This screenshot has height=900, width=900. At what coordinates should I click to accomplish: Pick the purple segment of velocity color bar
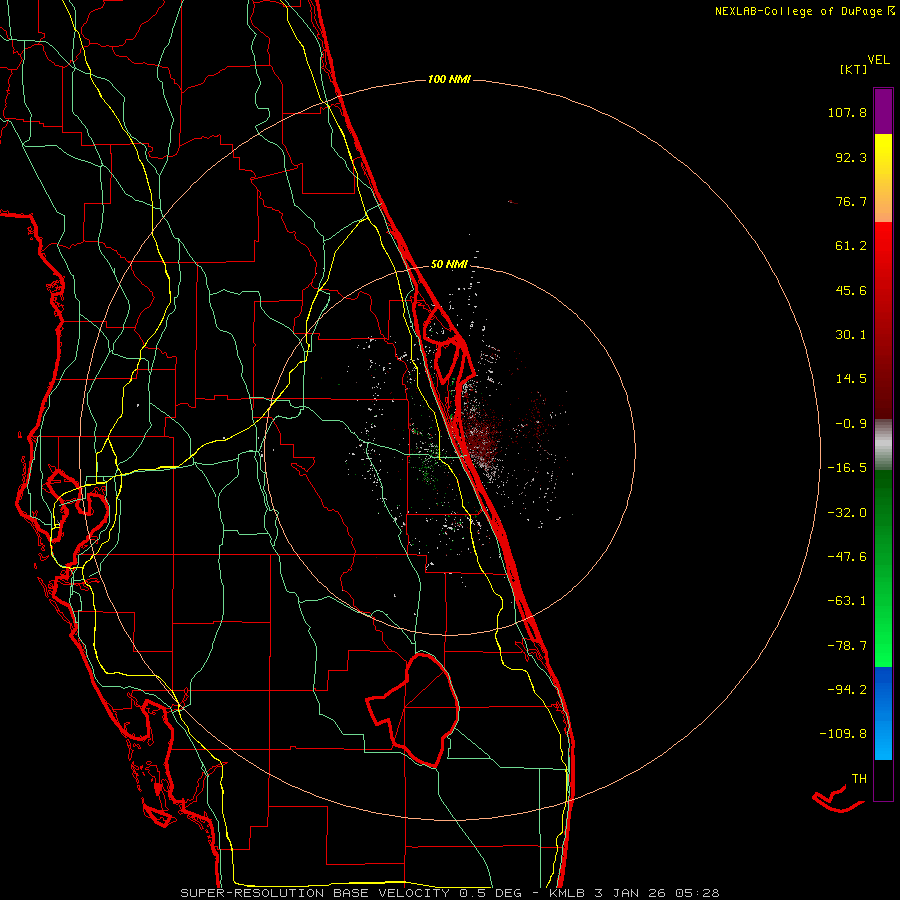tap(883, 111)
